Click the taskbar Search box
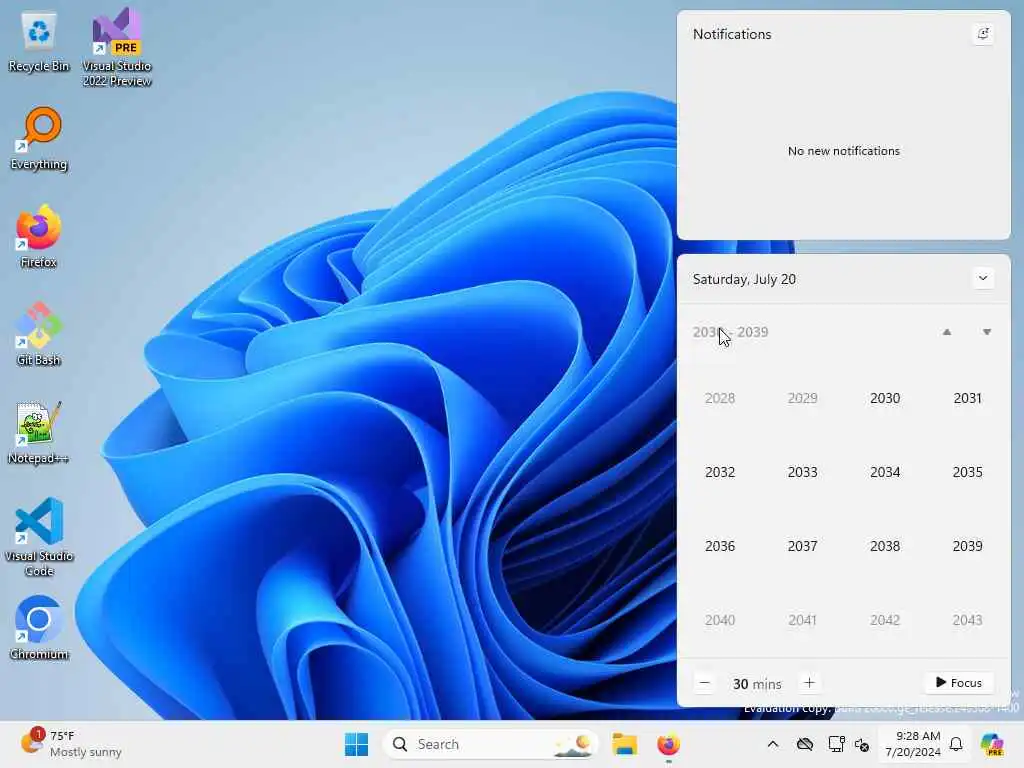 click(x=491, y=744)
